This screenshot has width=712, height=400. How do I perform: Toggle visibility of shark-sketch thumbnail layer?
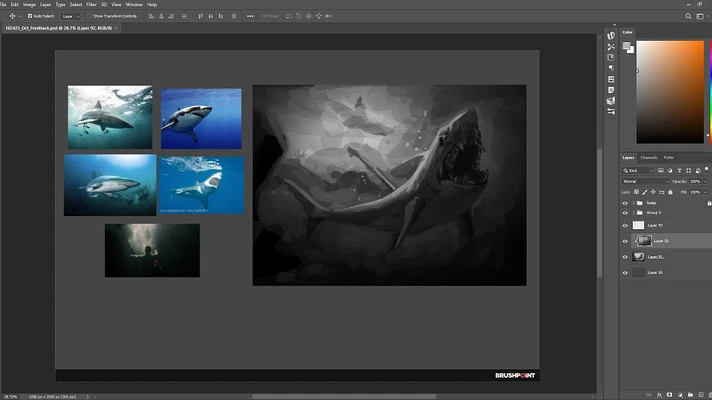click(625, 257)
